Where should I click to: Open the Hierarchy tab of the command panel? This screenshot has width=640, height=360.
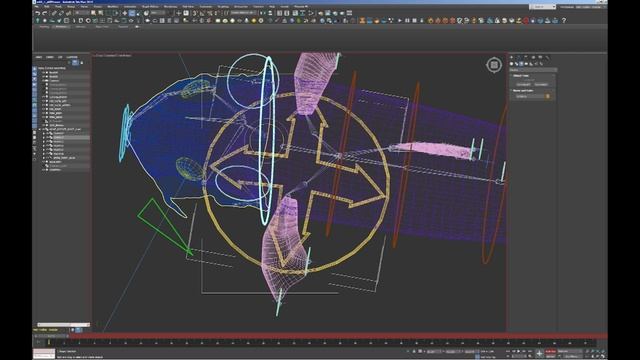tap(526, 58)
